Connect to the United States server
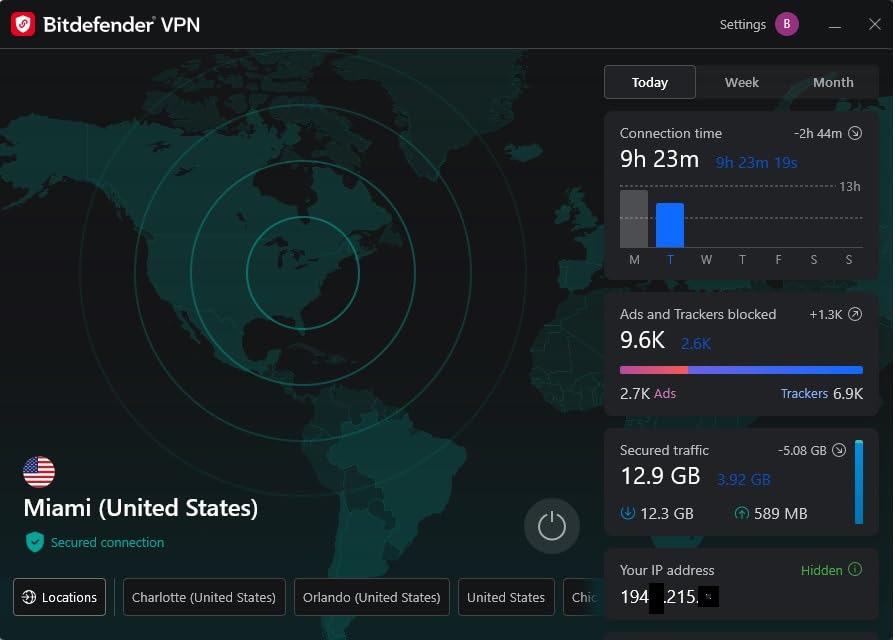The width and height of the screenshot is (895, 640). (x=506, y=597)
